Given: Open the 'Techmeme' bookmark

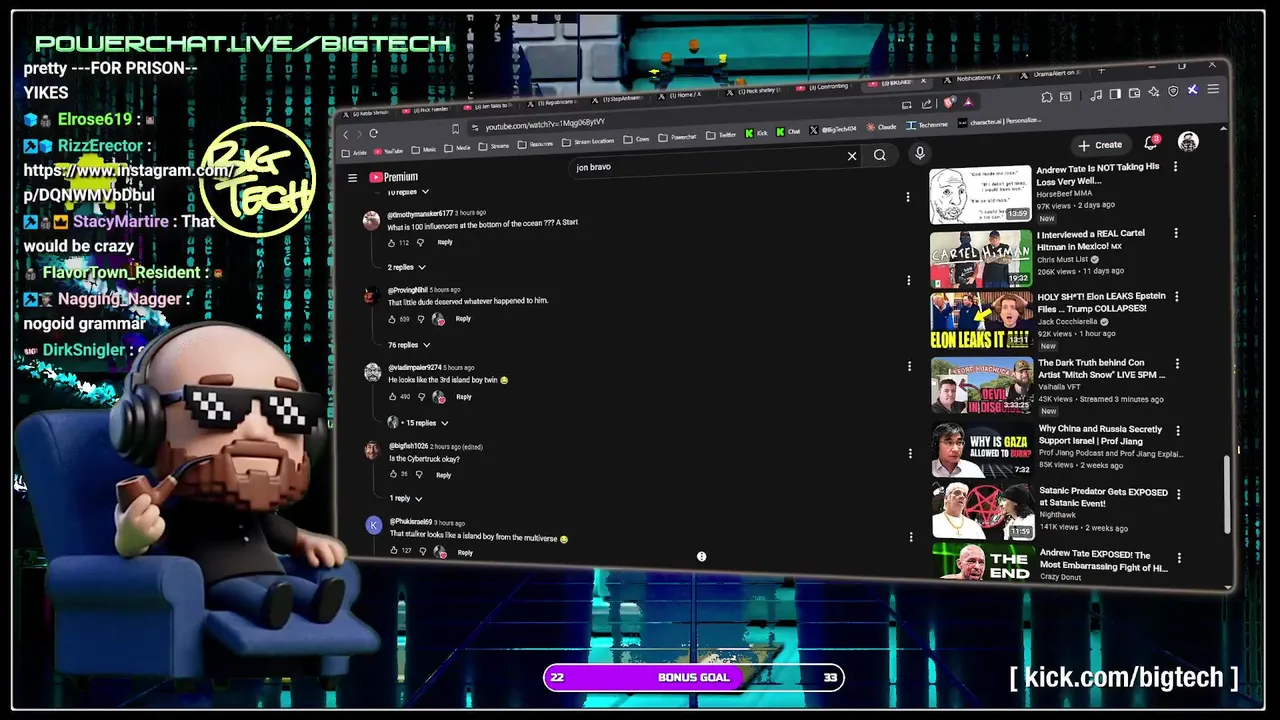Looking at the screenshot, I should [x=927, y=126].
